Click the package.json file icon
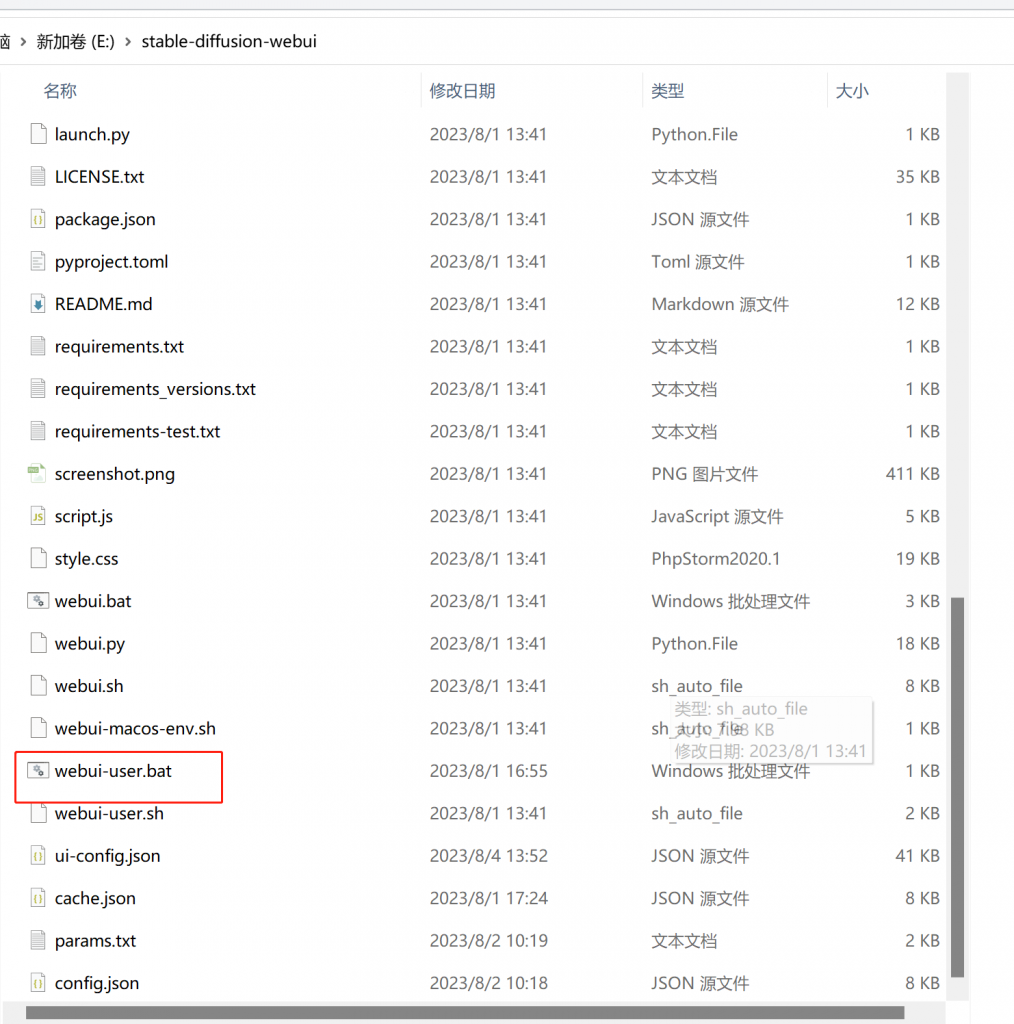This screenshot has height=1024, width=1014. pyautogui.click(x=39, y=219)
